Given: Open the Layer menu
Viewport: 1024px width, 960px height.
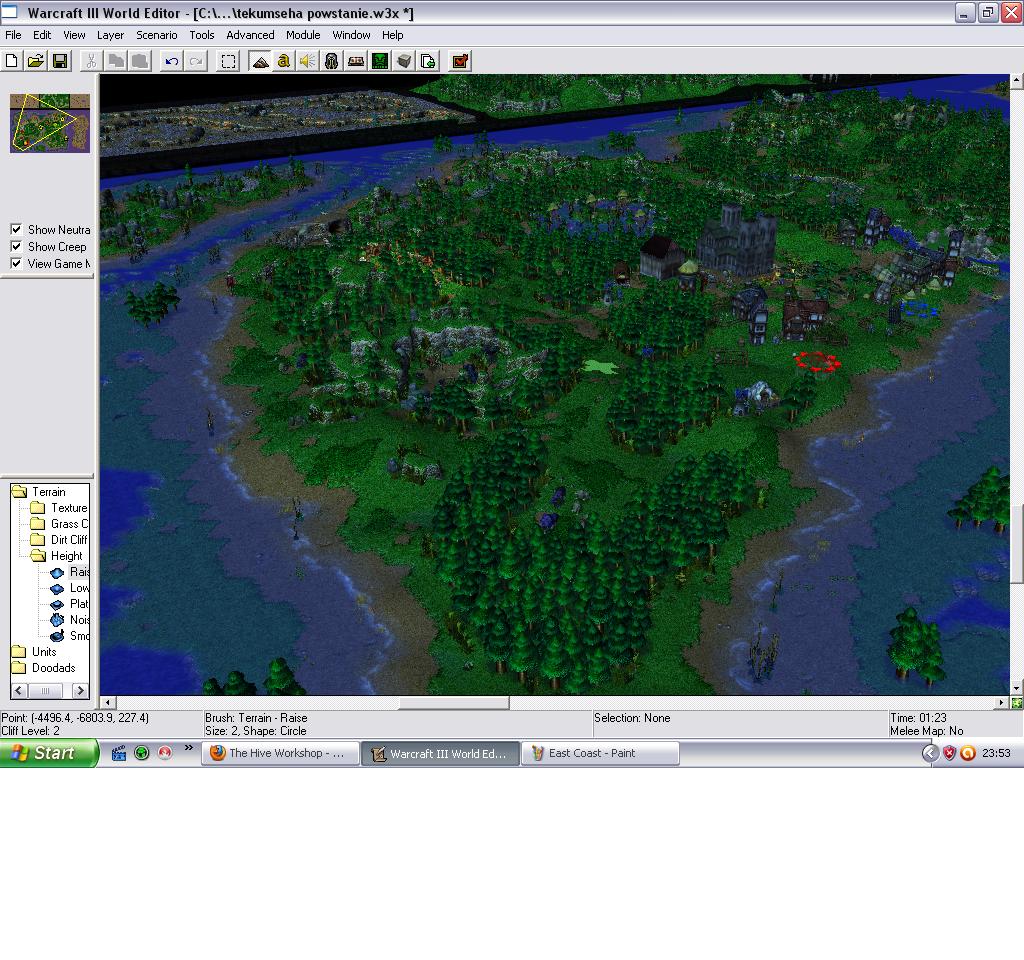Looking at the screenshot, I should coord(110,35).
